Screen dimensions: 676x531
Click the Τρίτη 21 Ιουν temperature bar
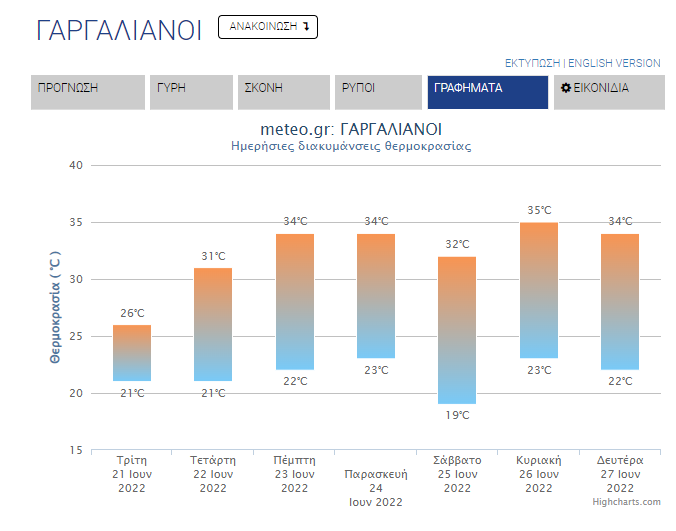tap(132, 353)
